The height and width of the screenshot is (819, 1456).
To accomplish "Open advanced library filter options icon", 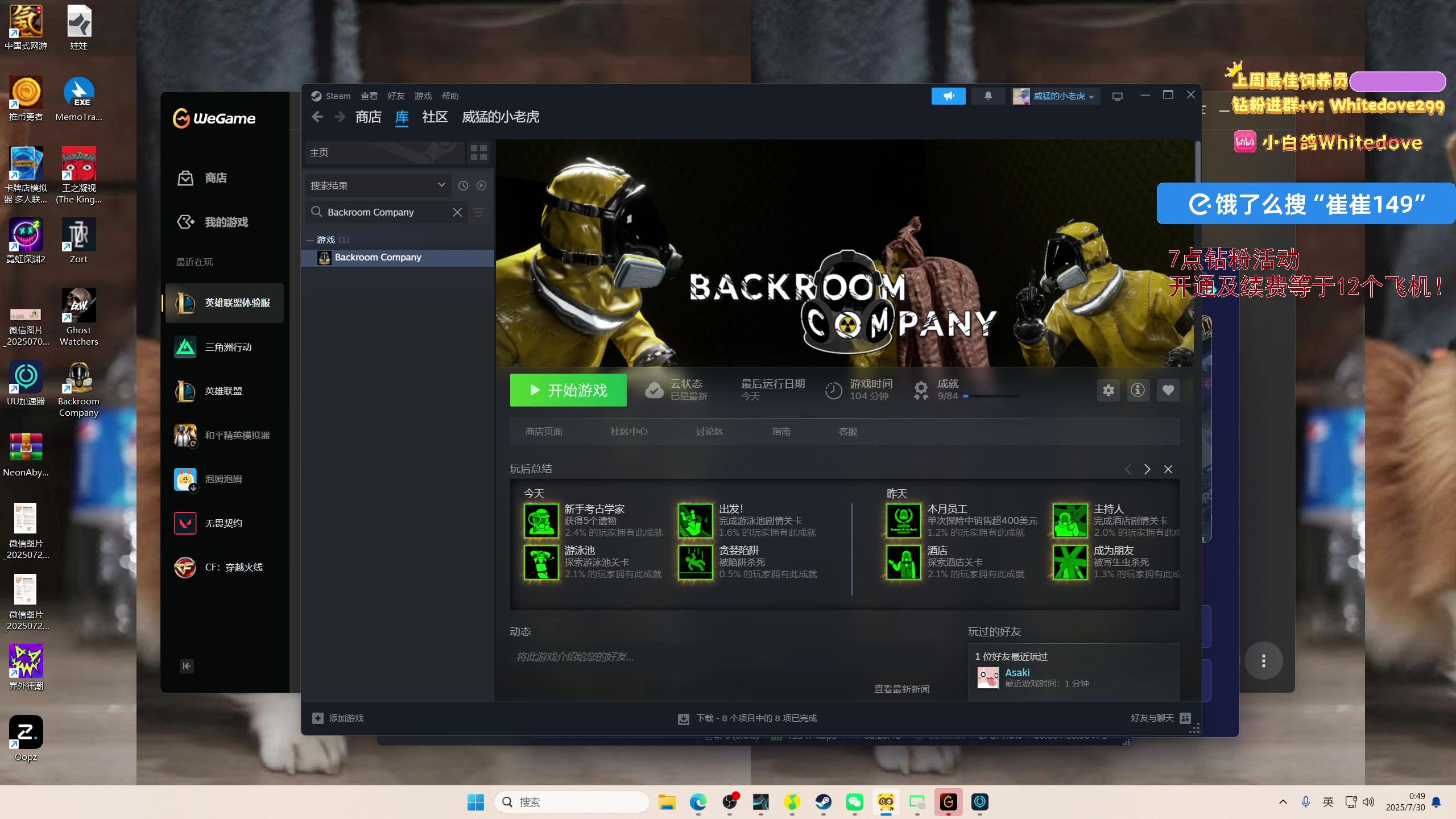I will coord(479,212).
